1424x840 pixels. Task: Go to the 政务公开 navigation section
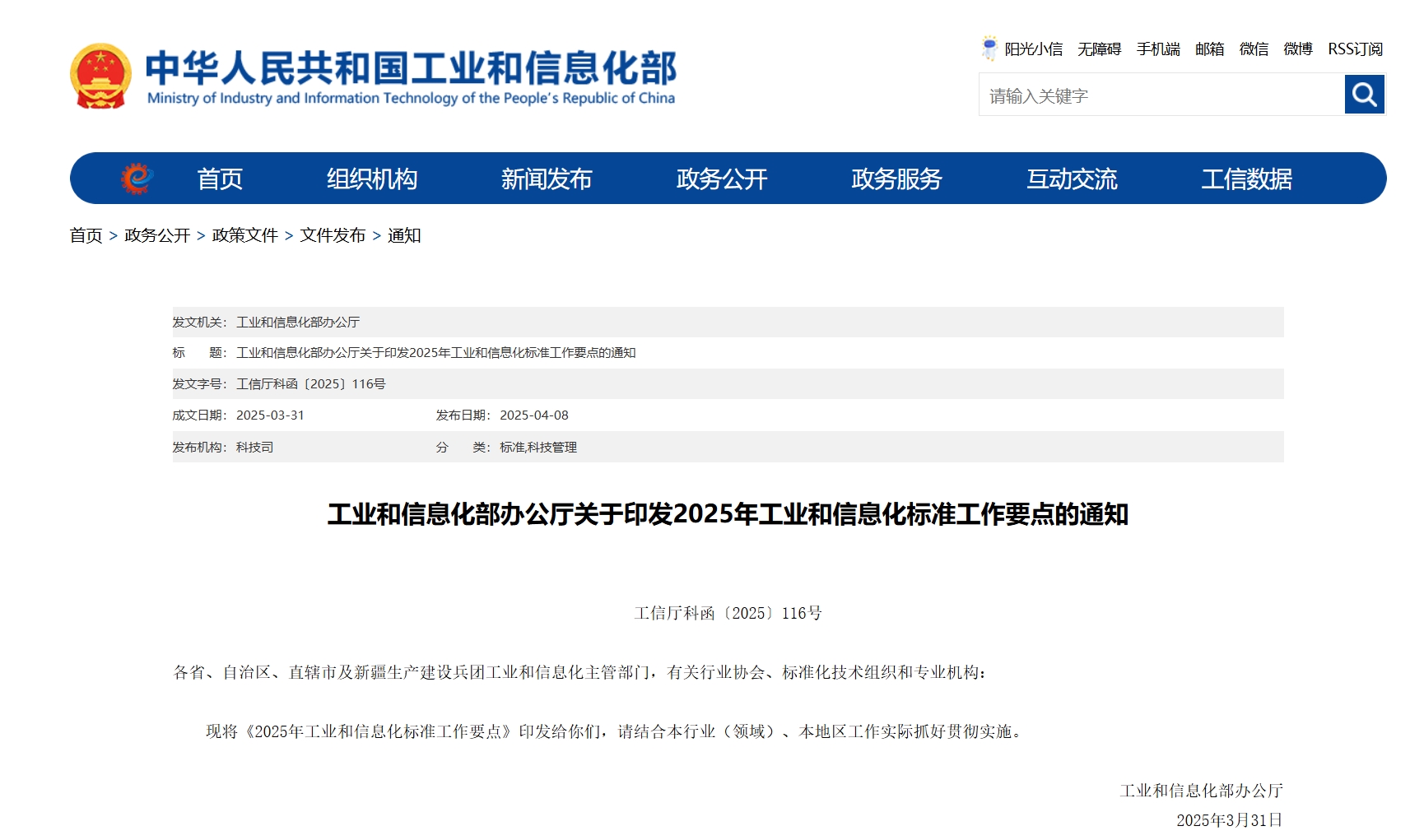(722, 179)
